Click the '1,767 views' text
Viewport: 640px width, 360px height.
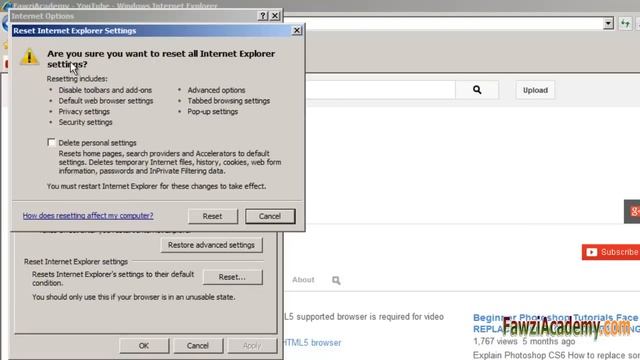[x=495, y=341]
